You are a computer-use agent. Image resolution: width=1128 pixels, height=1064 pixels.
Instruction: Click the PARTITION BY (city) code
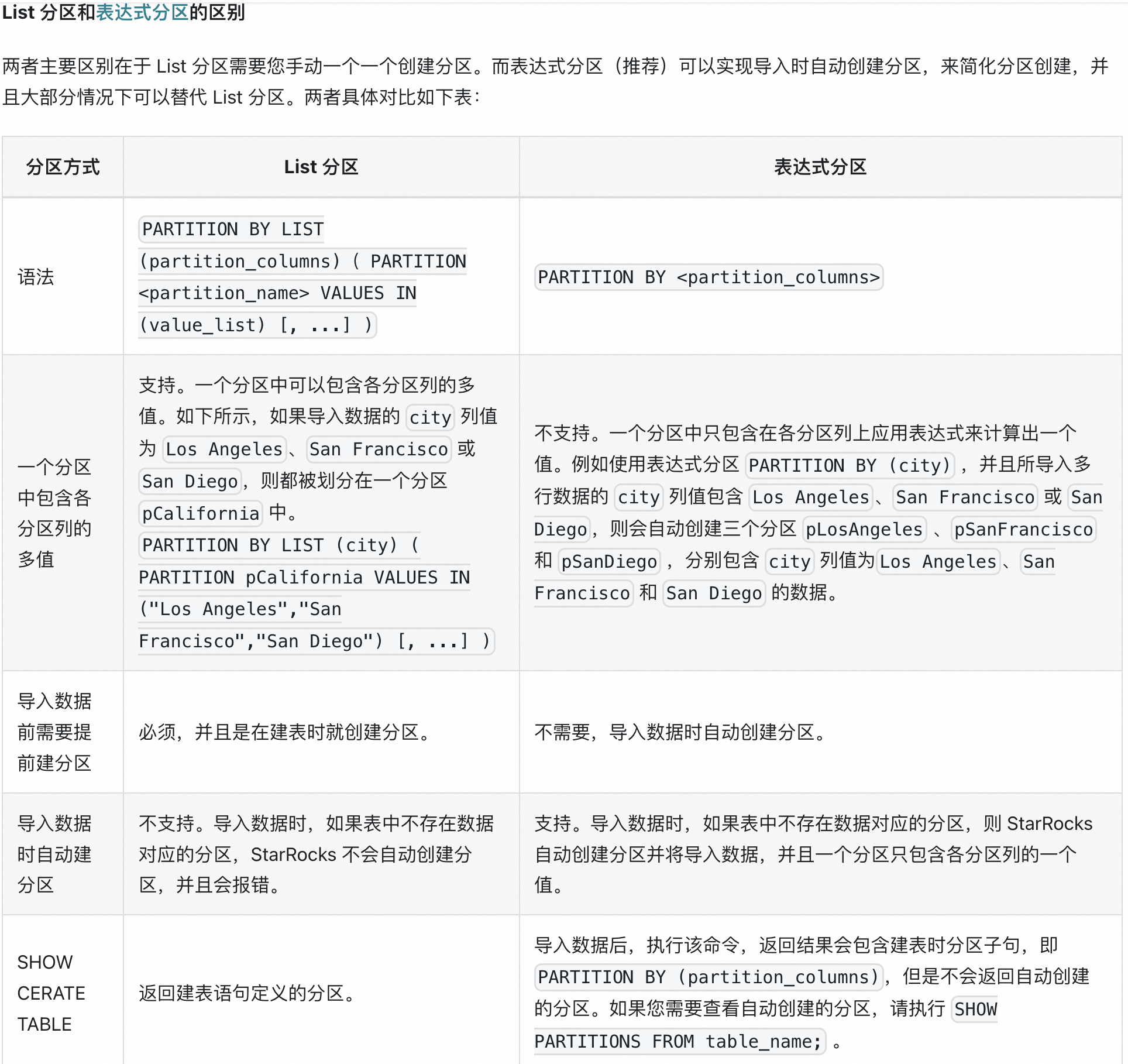tap(850, 465)
